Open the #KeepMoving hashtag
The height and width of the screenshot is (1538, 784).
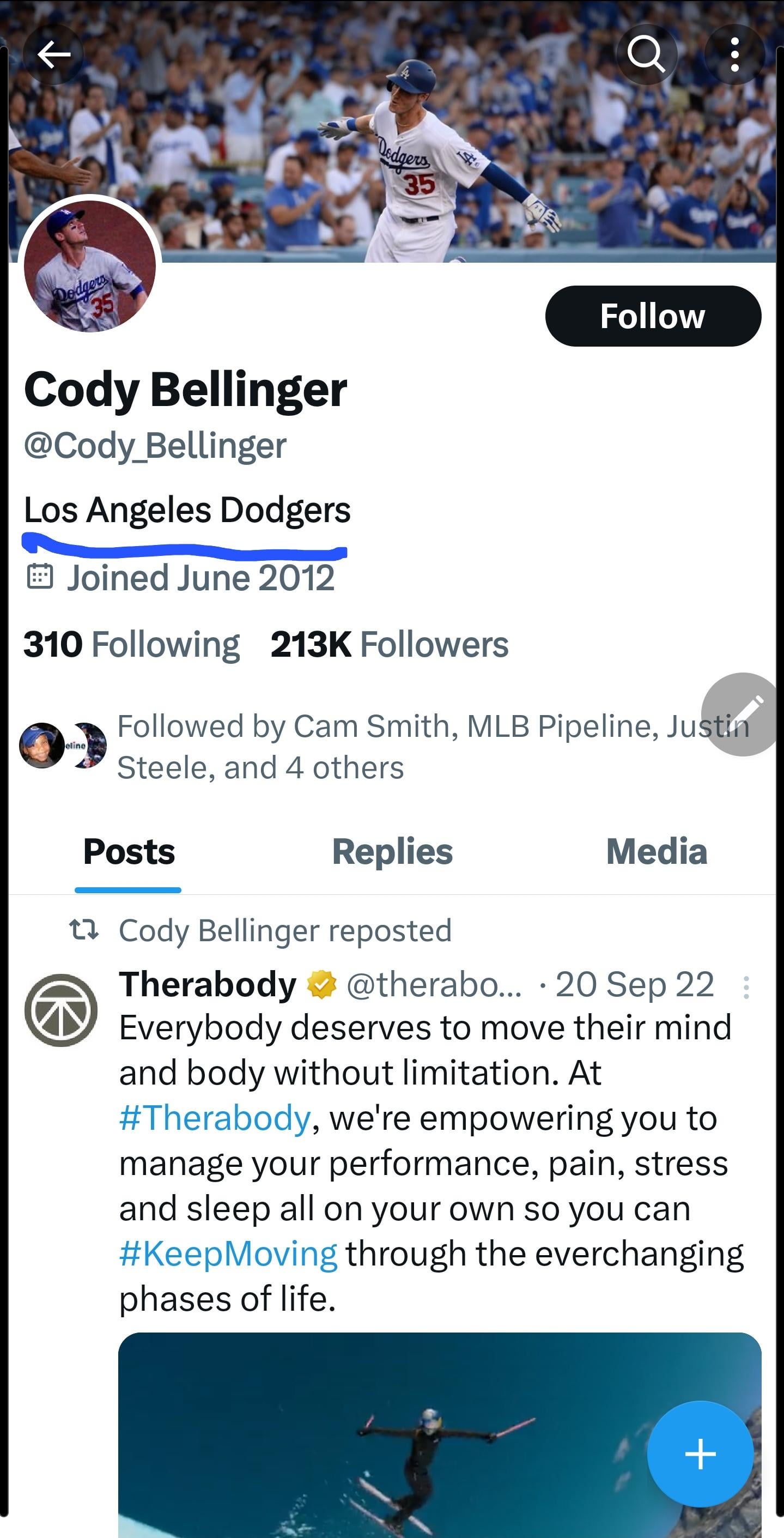[x=228, y=1254]
